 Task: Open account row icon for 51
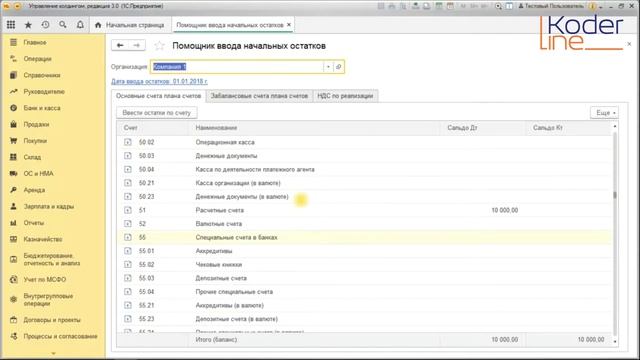[x=128, y=210]
